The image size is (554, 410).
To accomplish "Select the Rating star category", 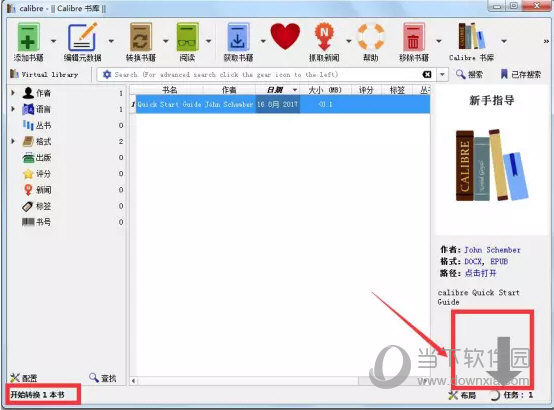I will [37, 174].
